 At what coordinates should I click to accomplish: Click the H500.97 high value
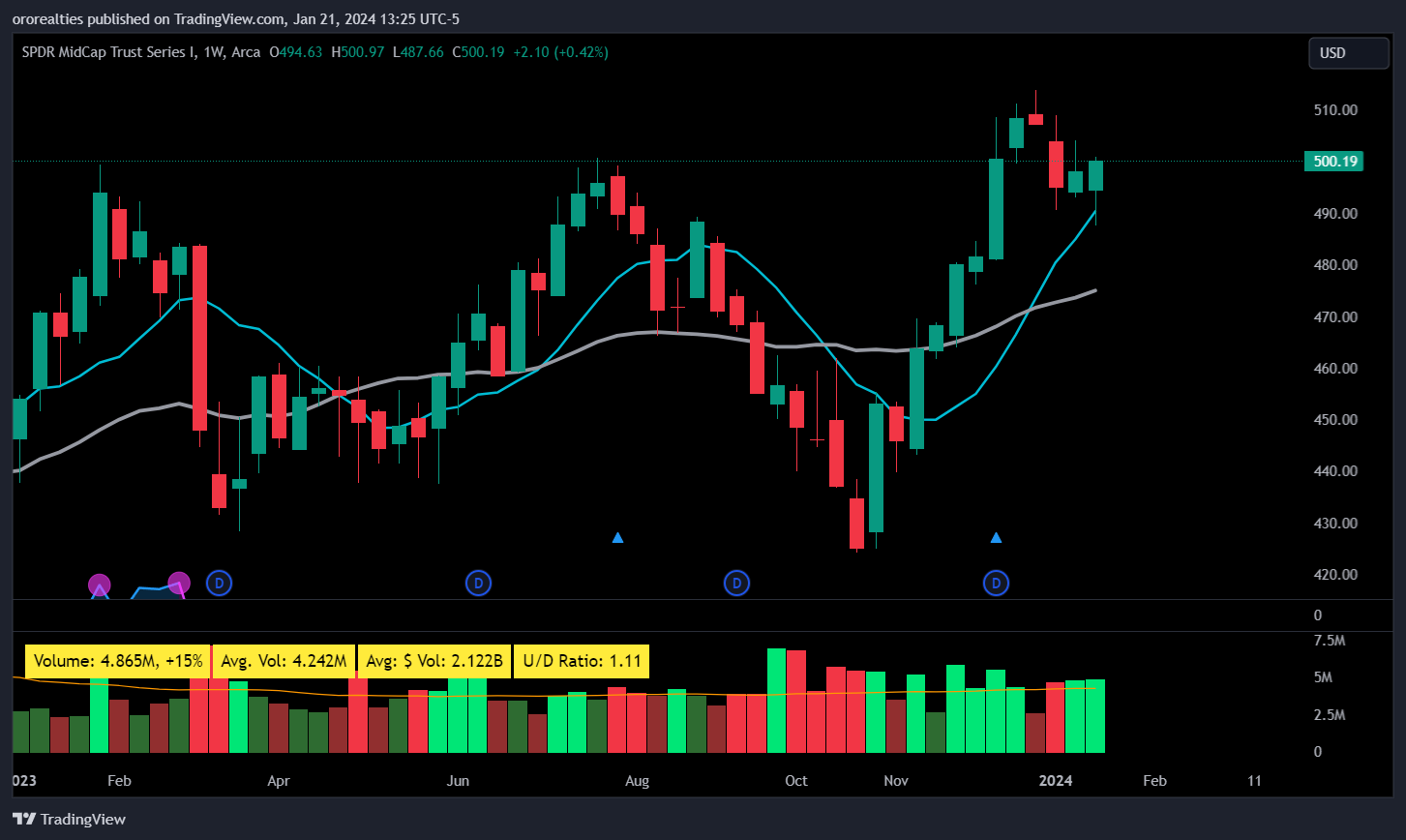point(358,52)
